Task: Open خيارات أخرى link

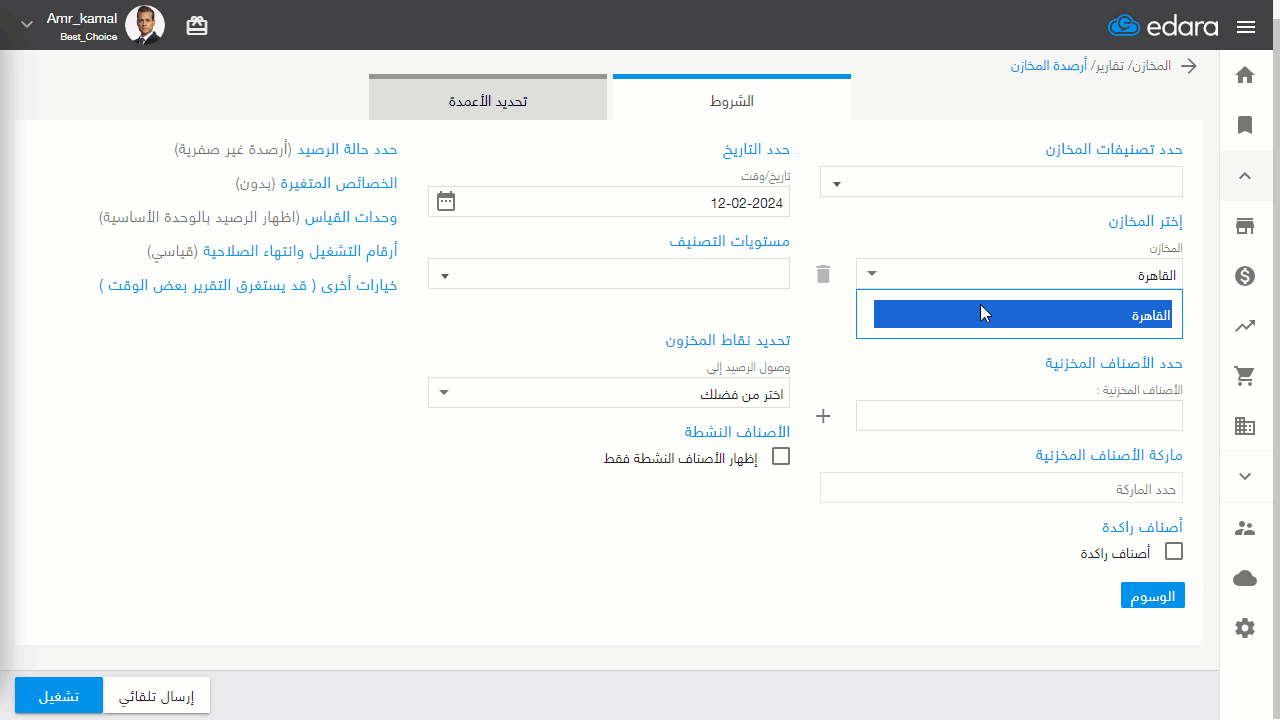Action: point(248,285)
